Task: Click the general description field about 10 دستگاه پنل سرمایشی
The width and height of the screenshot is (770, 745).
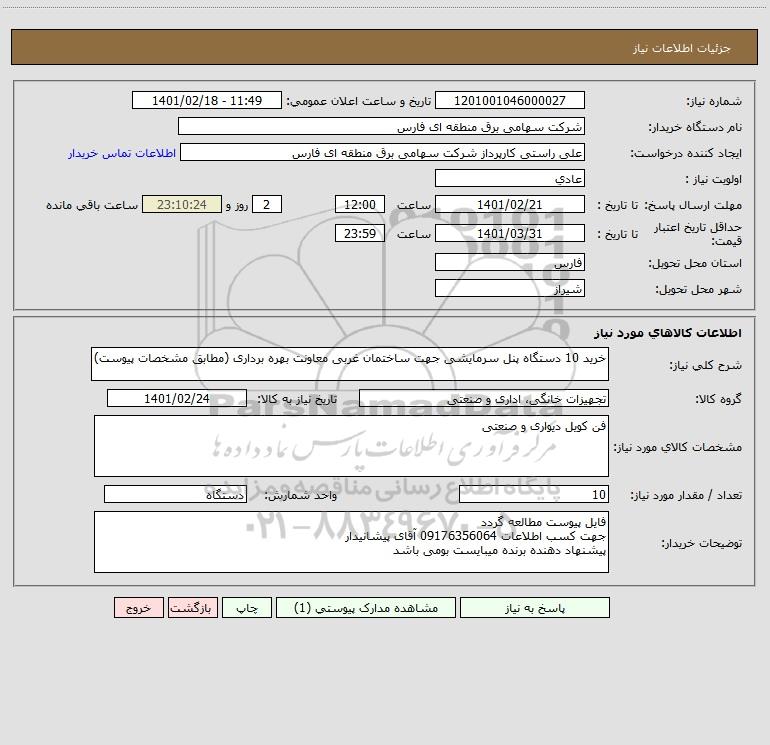Action: click(350, 364)
